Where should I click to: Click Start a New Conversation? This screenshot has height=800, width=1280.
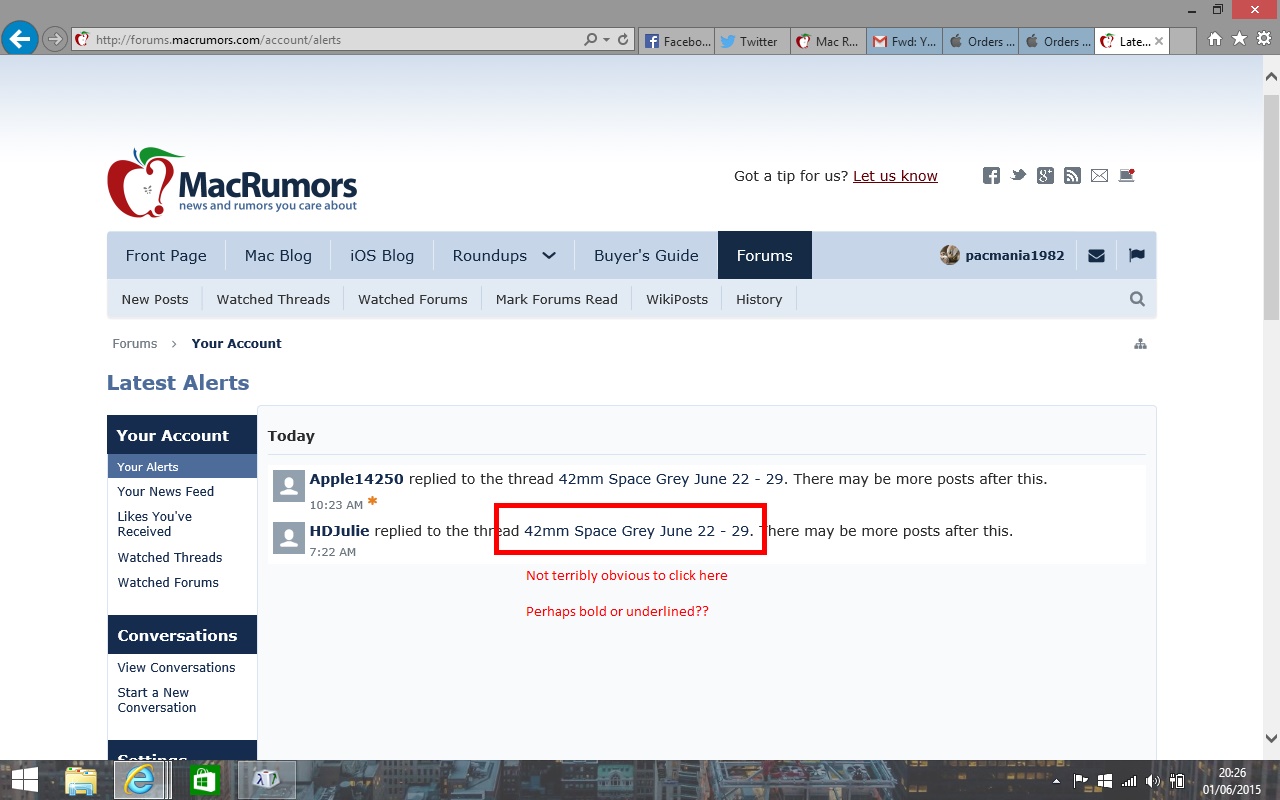(157, 700)
